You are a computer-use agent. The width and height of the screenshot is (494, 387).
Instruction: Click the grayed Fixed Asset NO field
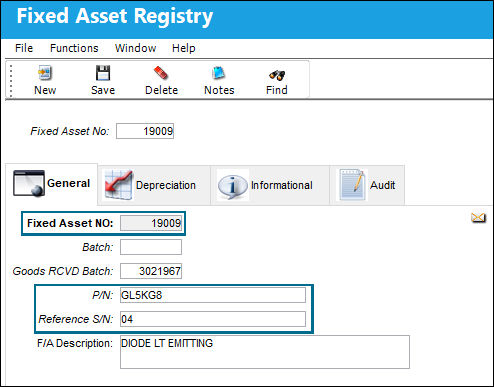151,223
